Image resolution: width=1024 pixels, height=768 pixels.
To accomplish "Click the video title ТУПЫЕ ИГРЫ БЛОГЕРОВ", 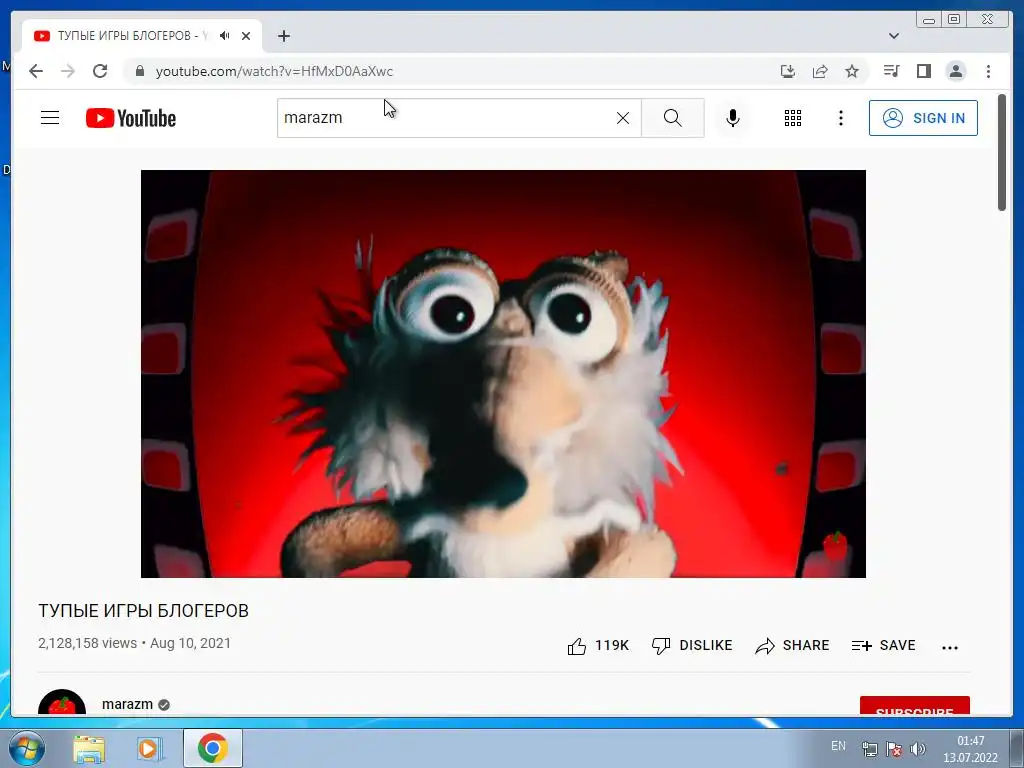I will coord(144,611).
